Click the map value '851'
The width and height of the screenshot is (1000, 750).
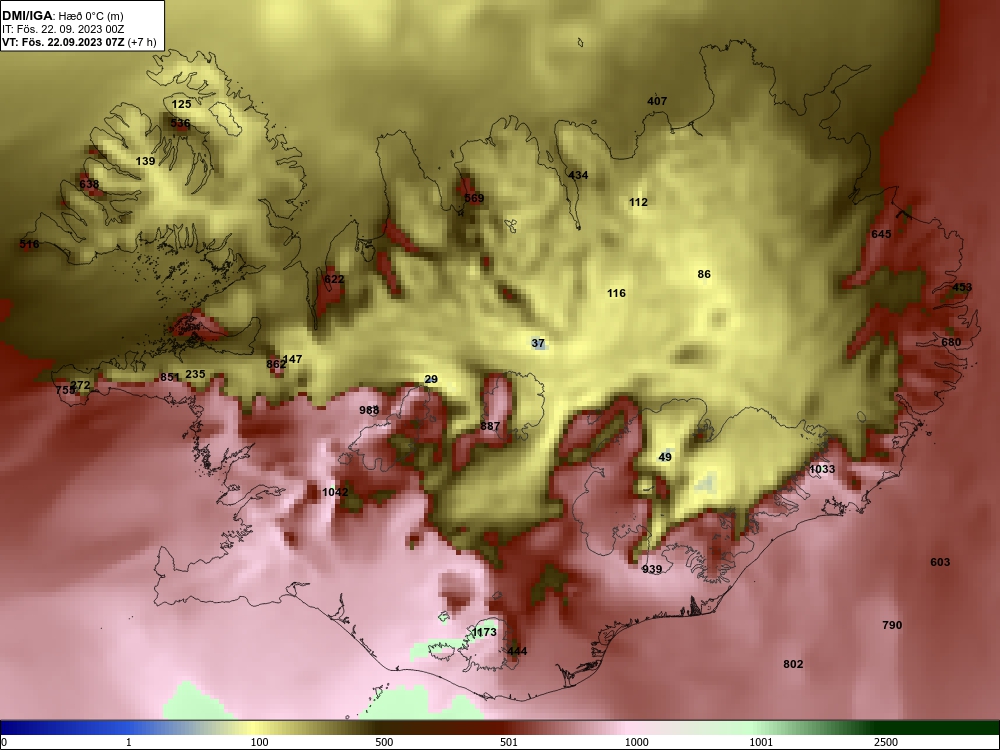(x=170, y=378)
